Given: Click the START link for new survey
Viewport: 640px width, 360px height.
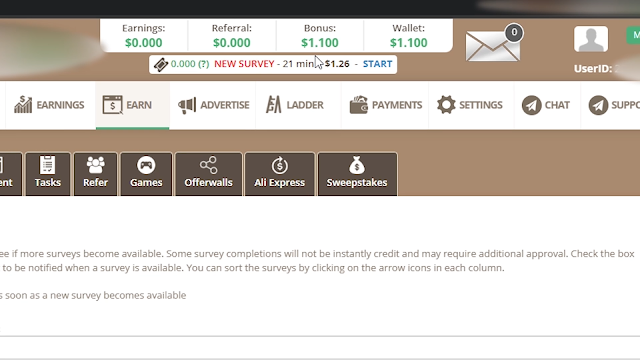Looking at the screenshot, I should (377, 64).
